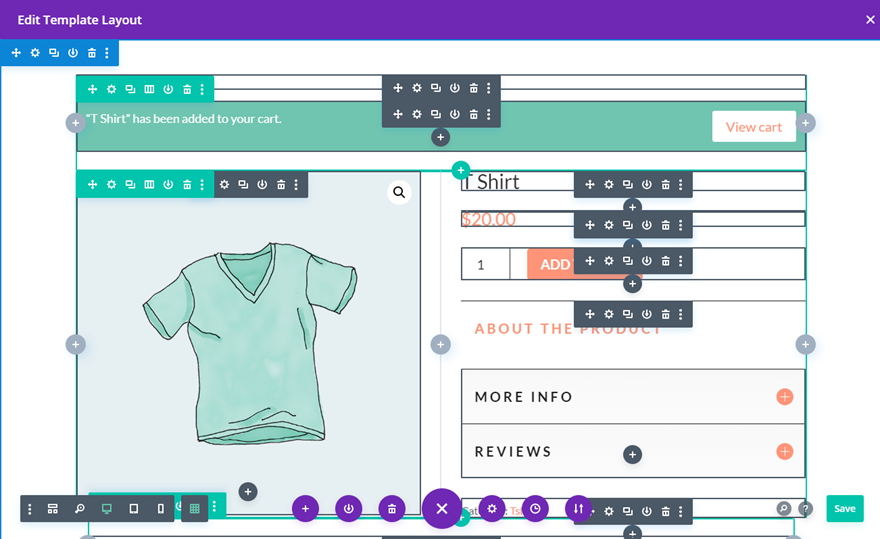Toggle the desktop view icon
Image resolution: width=880 pixels, height=539 pixels.
107,509
